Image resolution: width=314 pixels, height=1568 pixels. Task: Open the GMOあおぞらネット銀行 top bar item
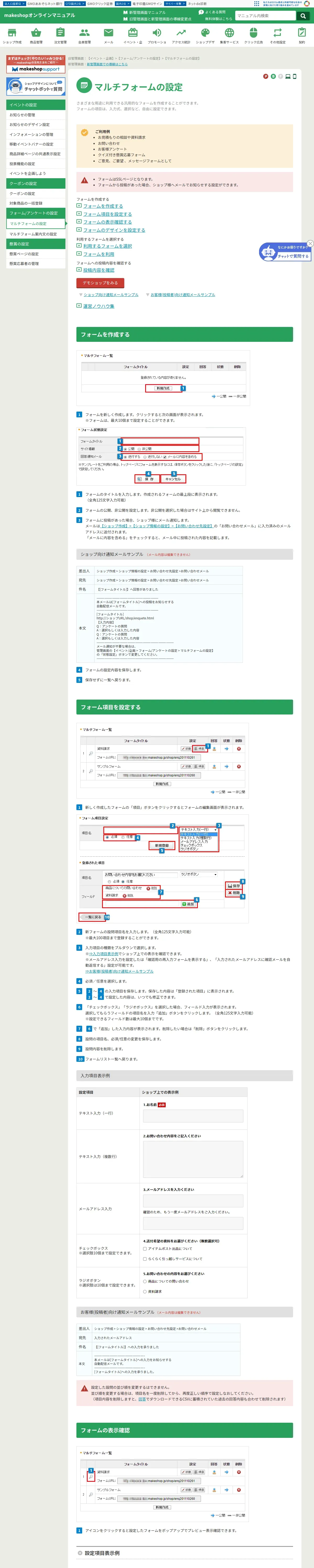click(44, 4)
